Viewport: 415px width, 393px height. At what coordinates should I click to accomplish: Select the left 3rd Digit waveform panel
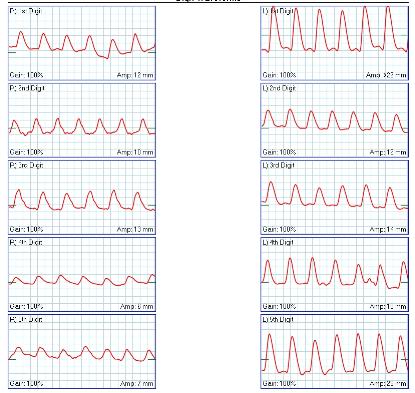[334, 197]
